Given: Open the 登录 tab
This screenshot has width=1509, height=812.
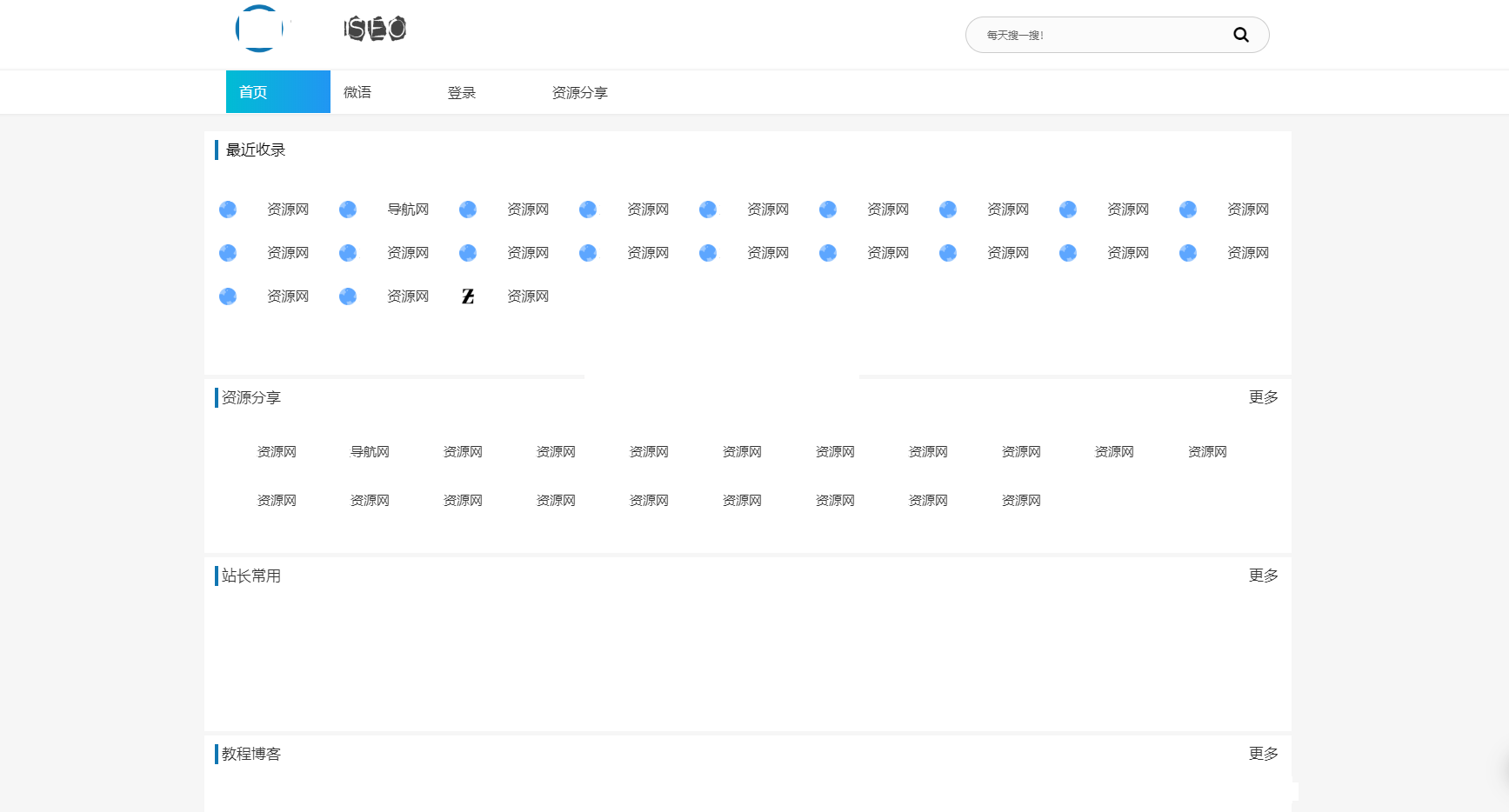Looking at the screenshot, I should coord(462,91).
